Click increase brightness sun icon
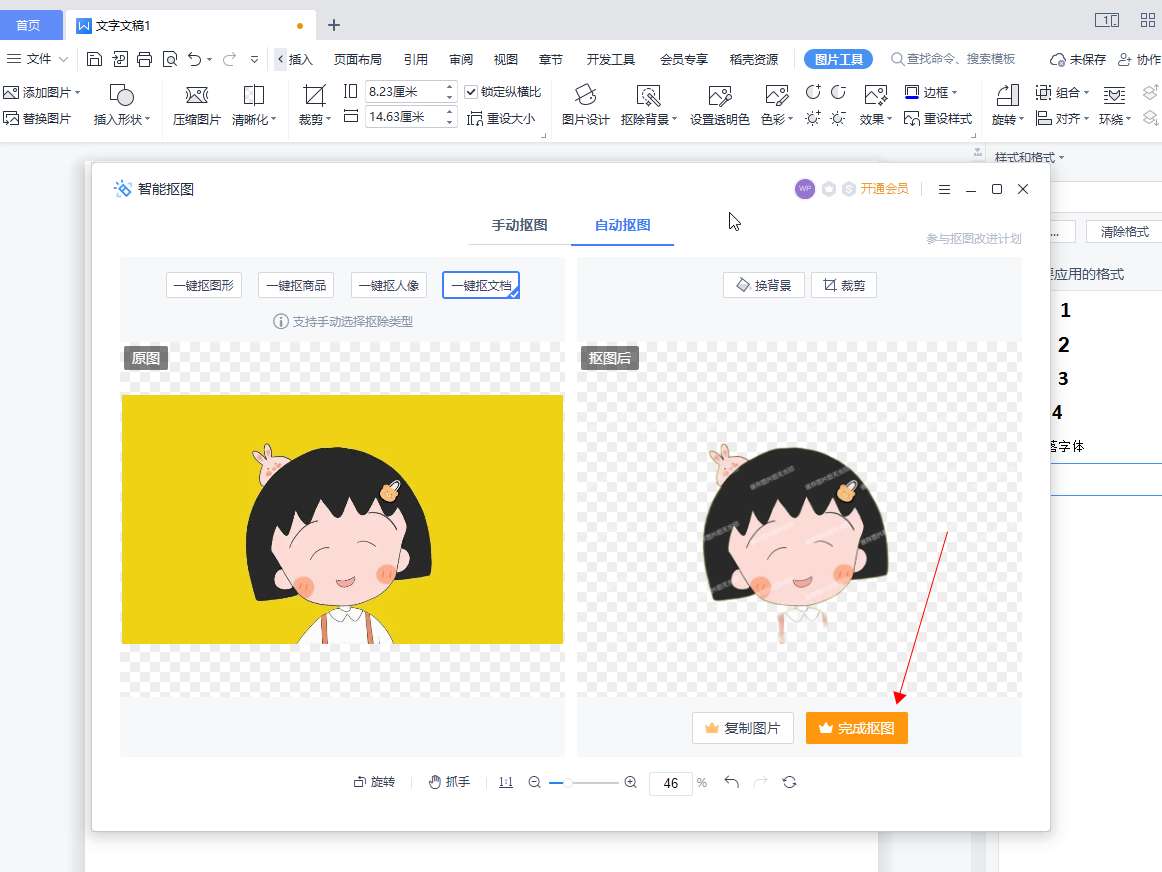 pyautogui.click(x=813, y=119)
